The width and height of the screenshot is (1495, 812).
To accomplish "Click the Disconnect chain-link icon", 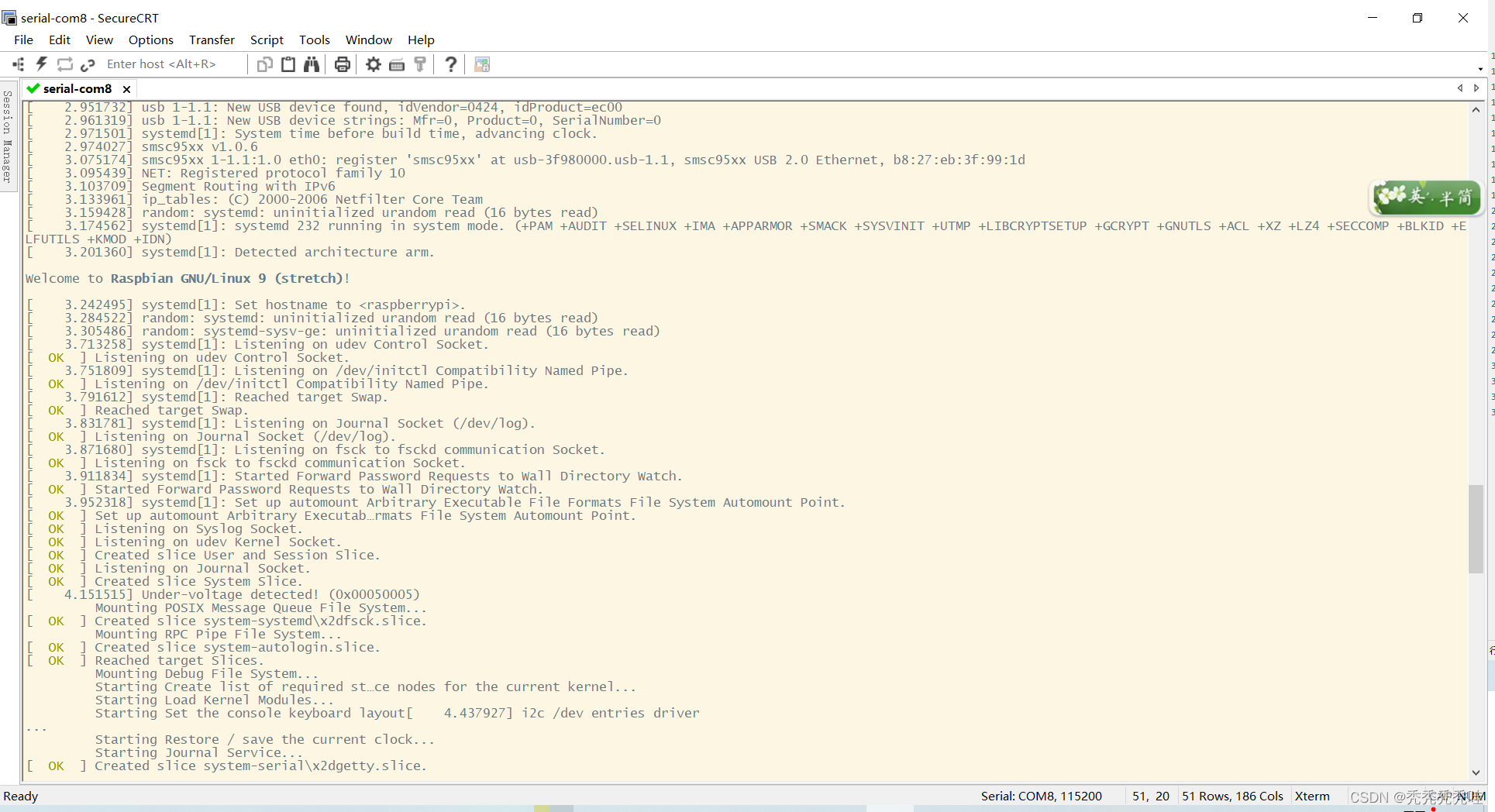I will click(88, 64).
